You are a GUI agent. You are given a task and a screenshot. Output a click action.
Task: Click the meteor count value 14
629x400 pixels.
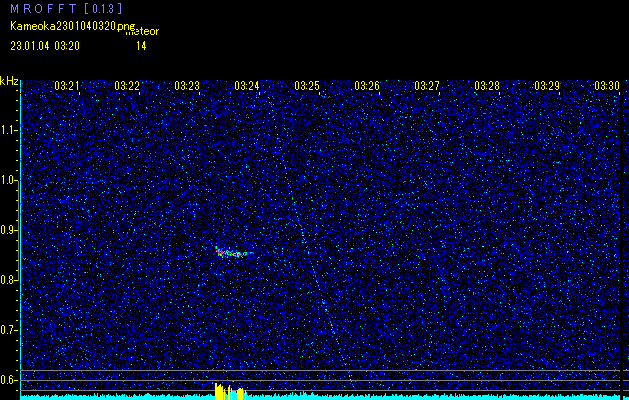[141, 46]
